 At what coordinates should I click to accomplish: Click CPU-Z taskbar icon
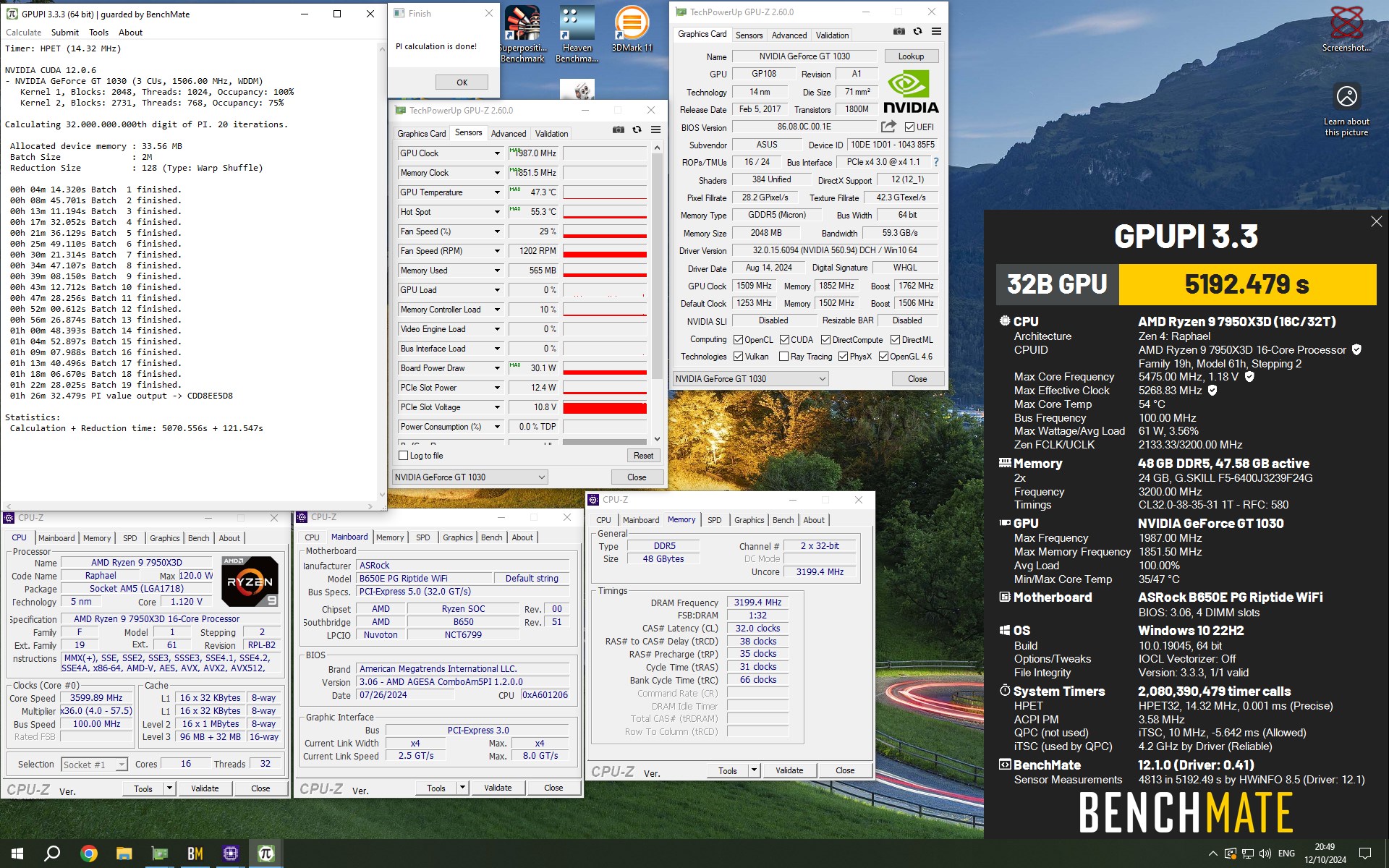[x=231, y=854]
